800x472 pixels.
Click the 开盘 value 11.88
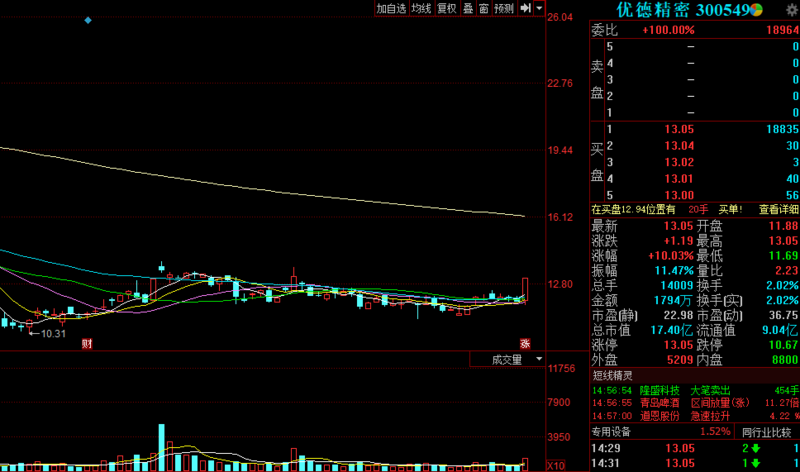[784, 226]
